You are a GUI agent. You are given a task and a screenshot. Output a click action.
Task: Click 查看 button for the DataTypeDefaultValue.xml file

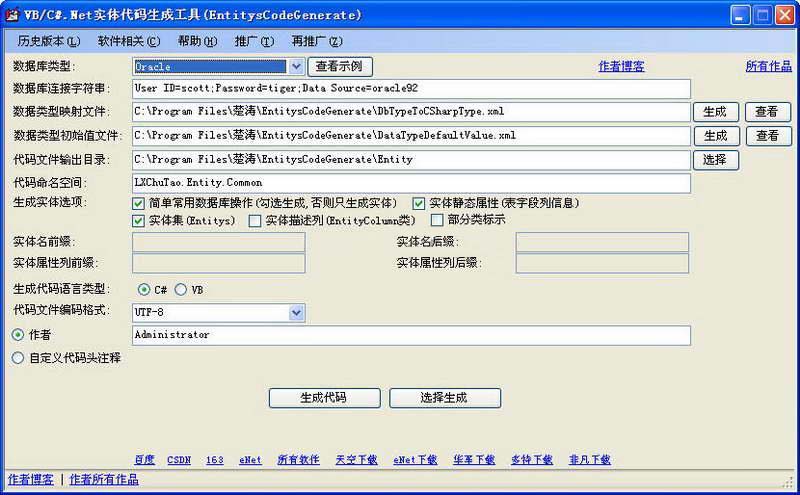[767, 135]
